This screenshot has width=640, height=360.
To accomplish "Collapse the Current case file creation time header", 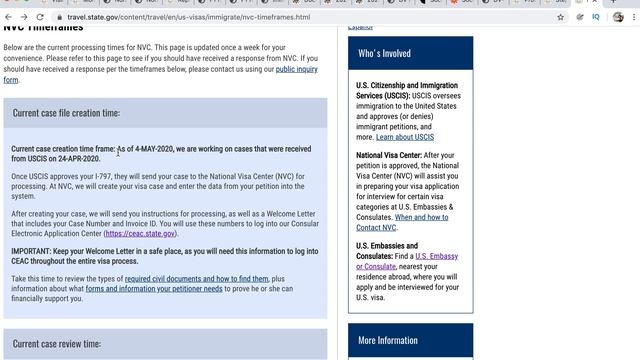I will click(x=165, y=113).
